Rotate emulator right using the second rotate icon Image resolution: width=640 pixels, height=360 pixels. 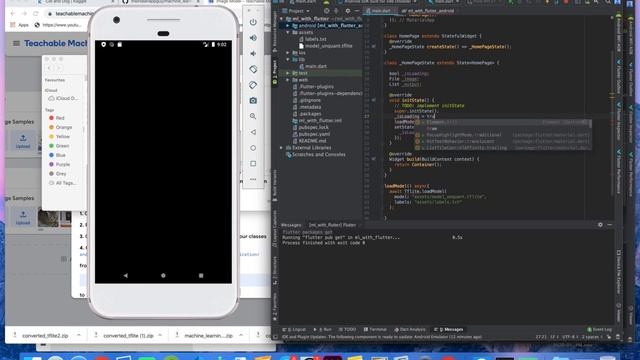(253, 85)
